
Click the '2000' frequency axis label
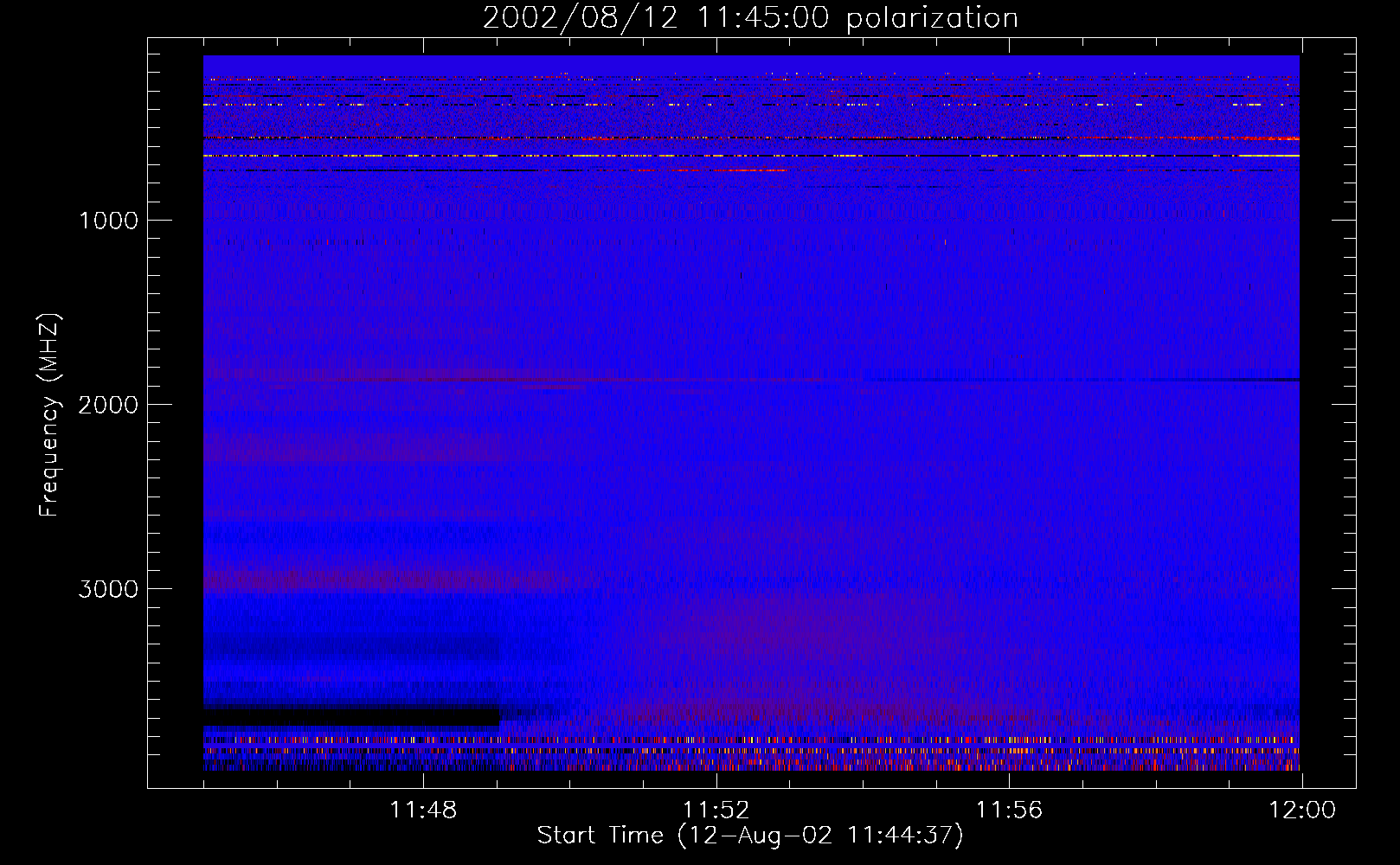[x=108, y=405]
